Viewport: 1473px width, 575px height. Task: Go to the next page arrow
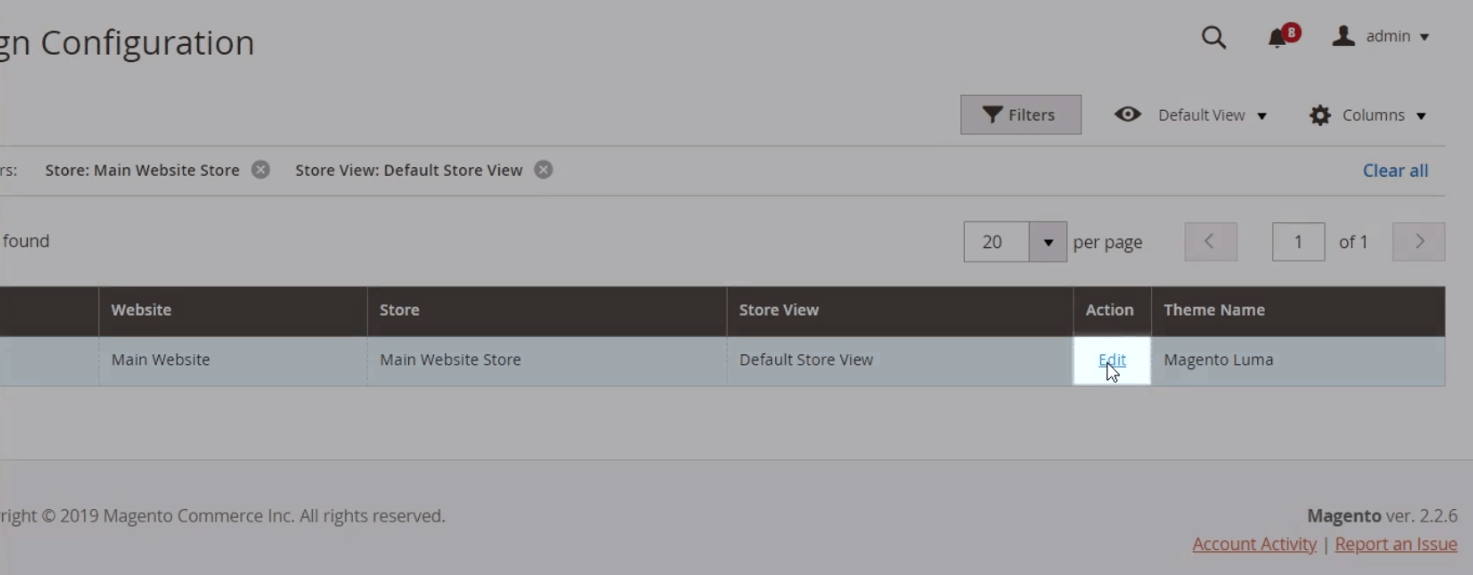click(x=1418, y=241)
